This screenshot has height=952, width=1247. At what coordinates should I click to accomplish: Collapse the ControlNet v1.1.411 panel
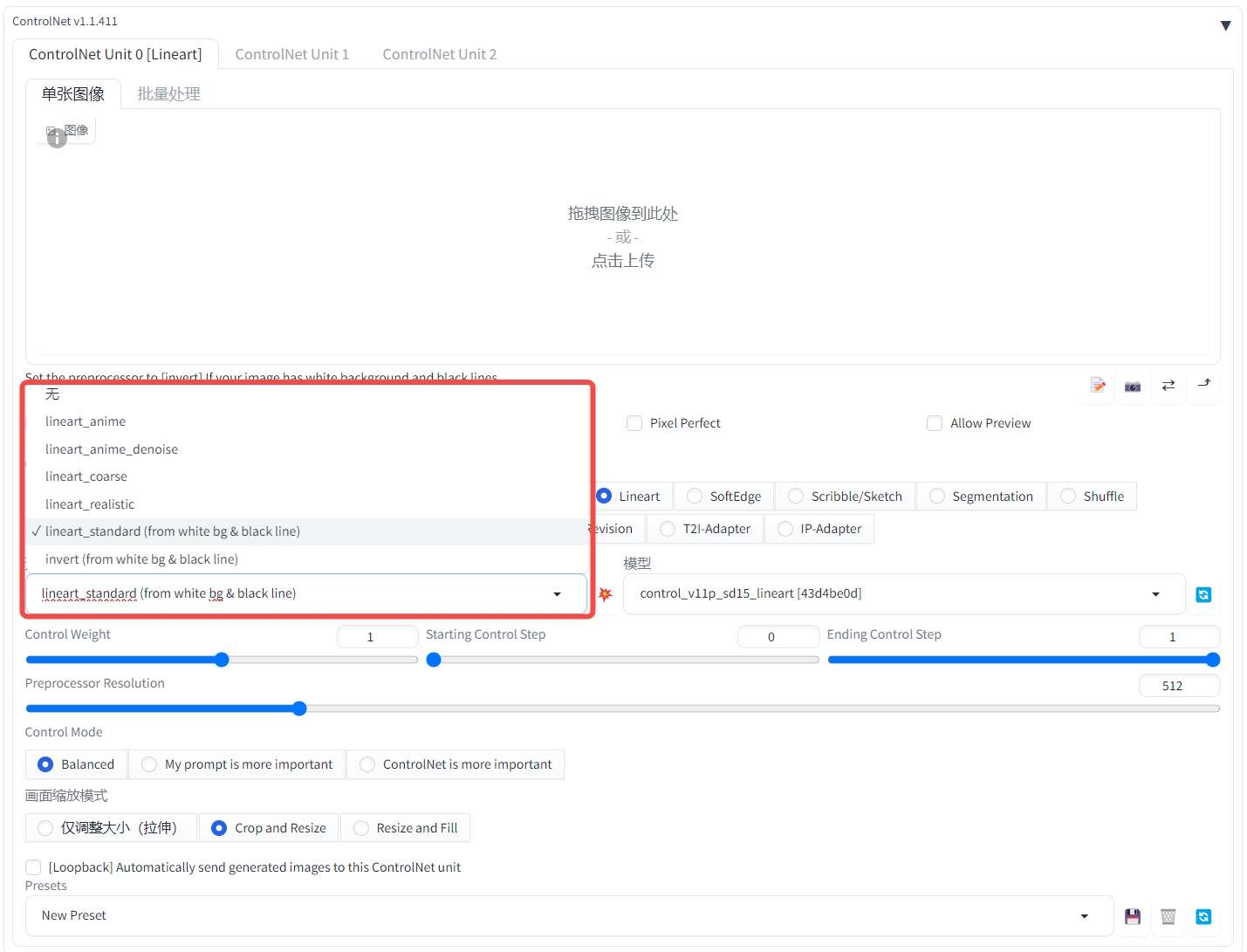tap(1225, 25)
